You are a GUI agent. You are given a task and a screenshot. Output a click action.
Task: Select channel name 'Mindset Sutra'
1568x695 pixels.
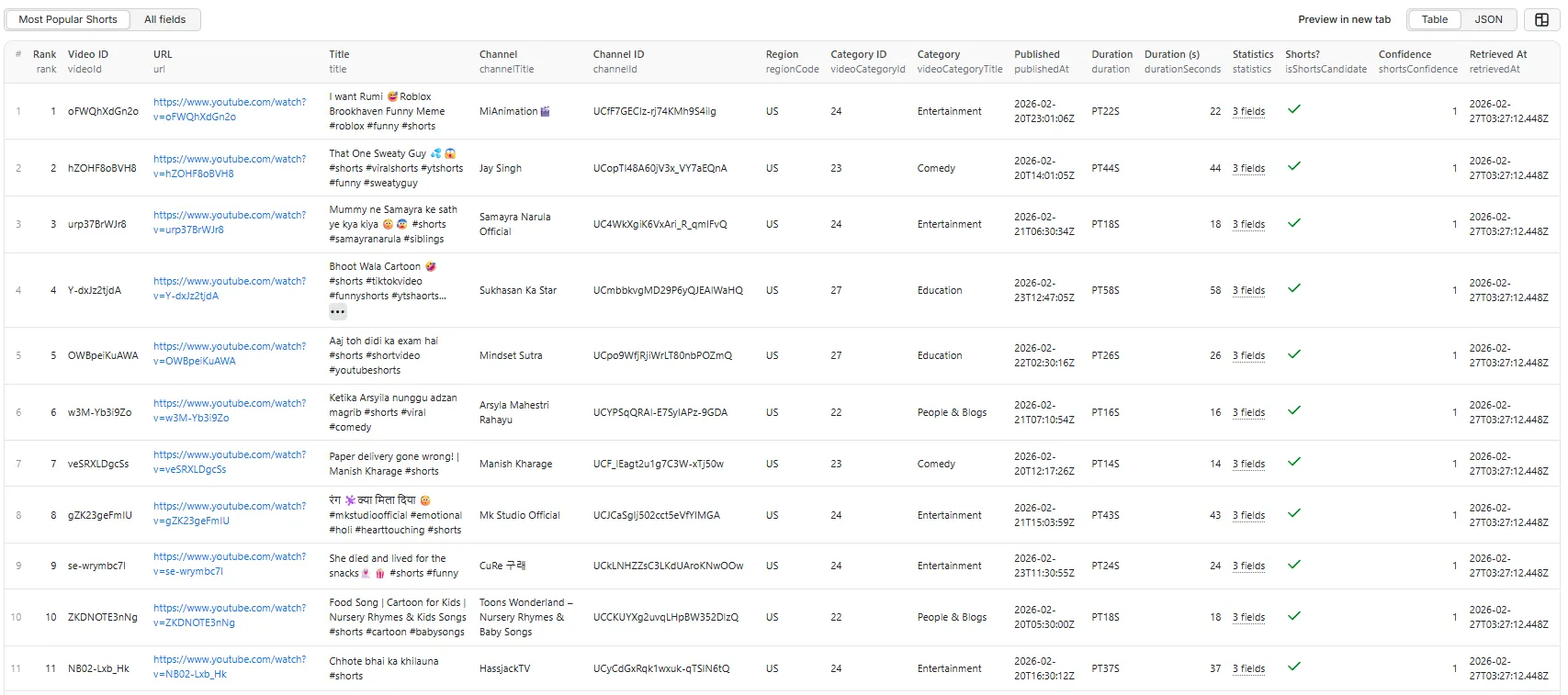[511, 355]
